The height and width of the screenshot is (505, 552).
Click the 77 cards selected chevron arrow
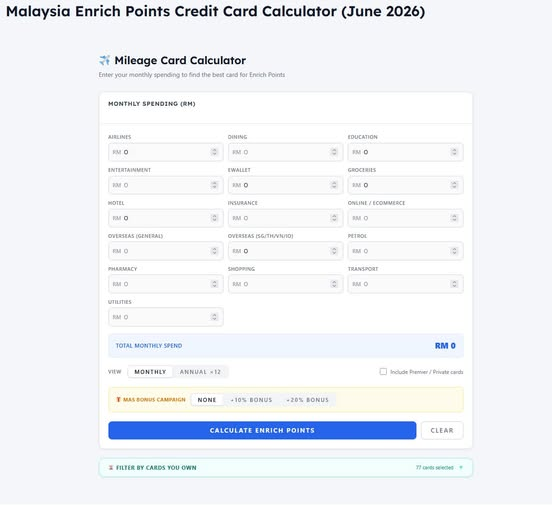tap(461, 467)
